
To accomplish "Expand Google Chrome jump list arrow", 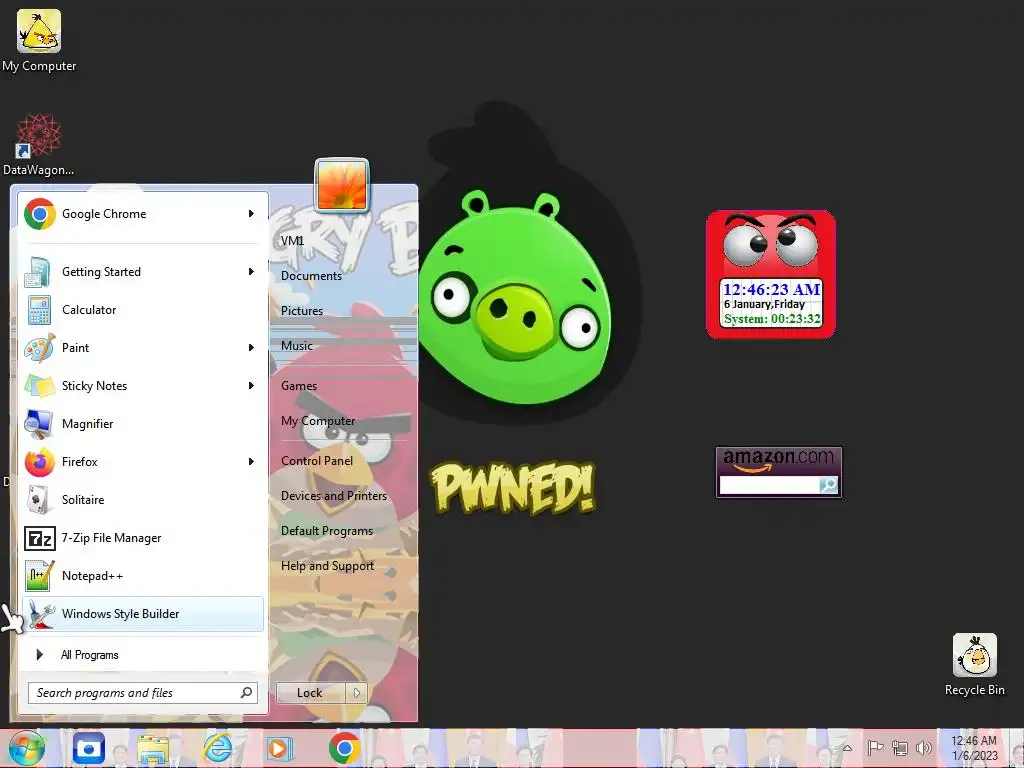I will click(x=251, y=214).
